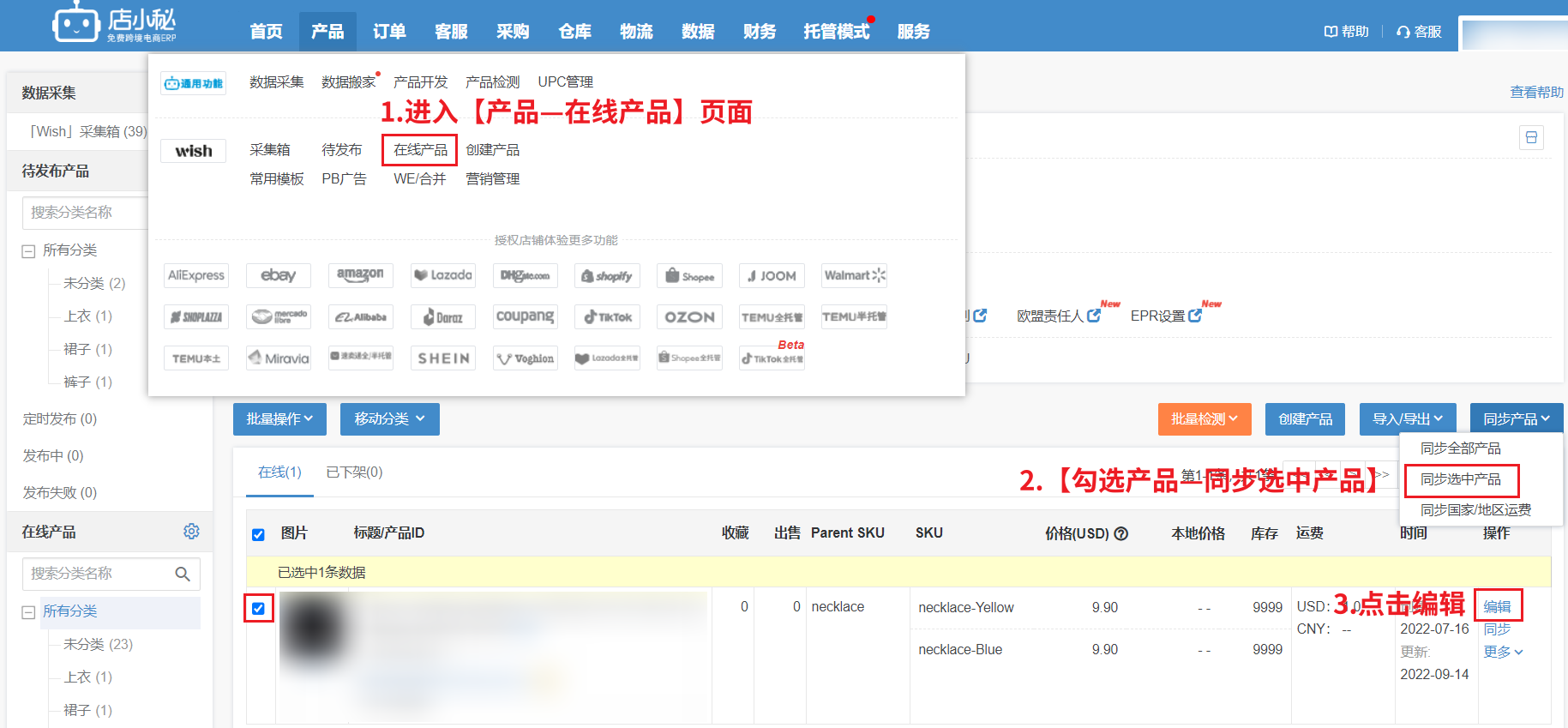Switch to the 已下架(0) tab
Image resolution: width=1568 pixels, height=728 pixels.
point(354,472)
